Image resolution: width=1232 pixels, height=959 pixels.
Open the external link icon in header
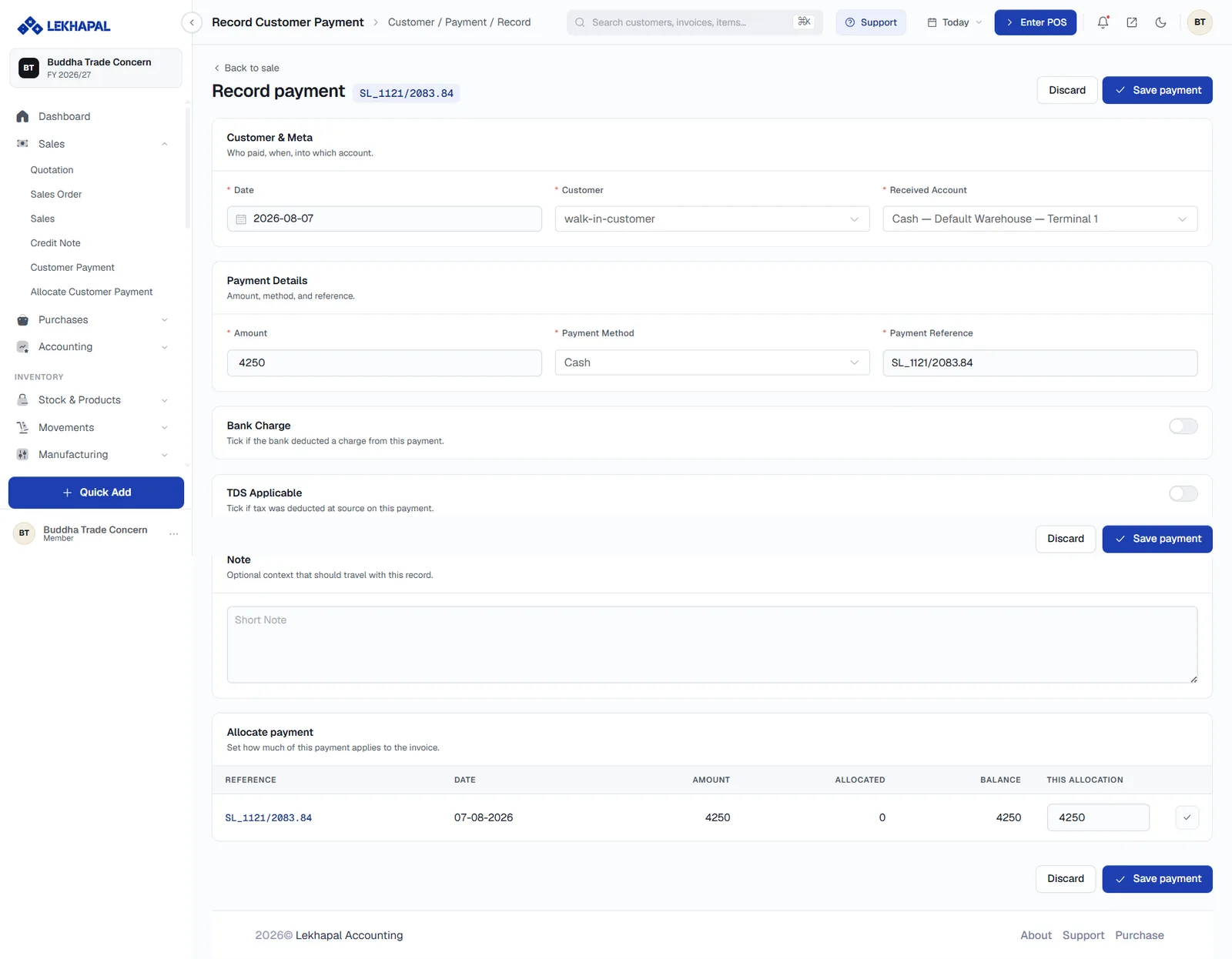[1132, 22]
